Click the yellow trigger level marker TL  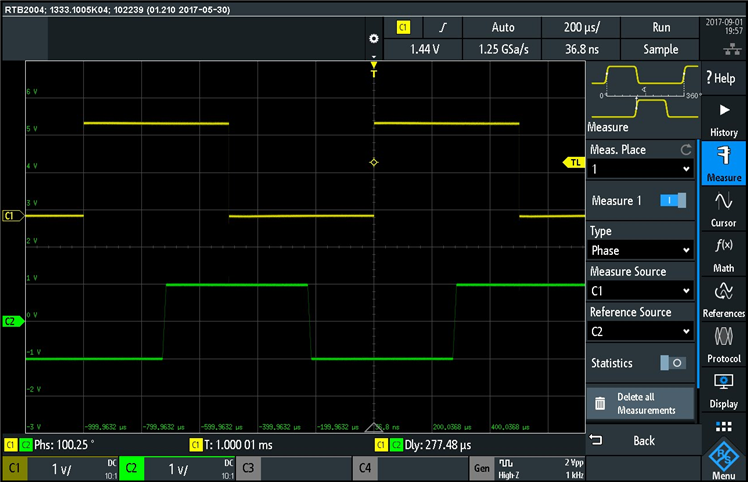click(574, 162)
